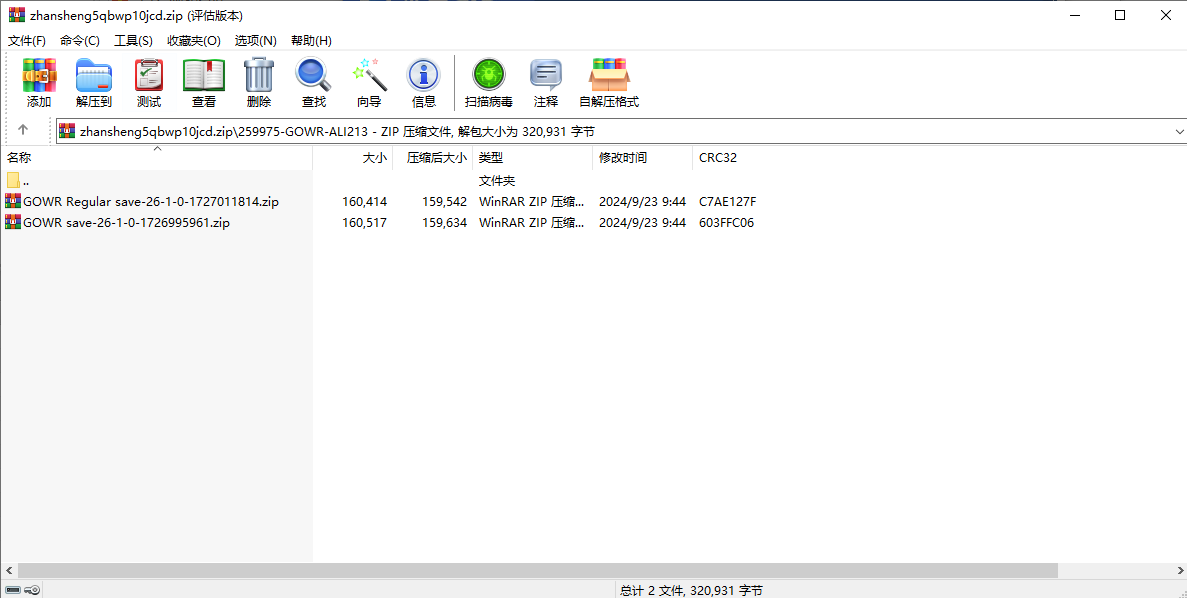1187x598 pixels.
Task: Open the 查看 (View) book icon
Action: tap(204, 76)
